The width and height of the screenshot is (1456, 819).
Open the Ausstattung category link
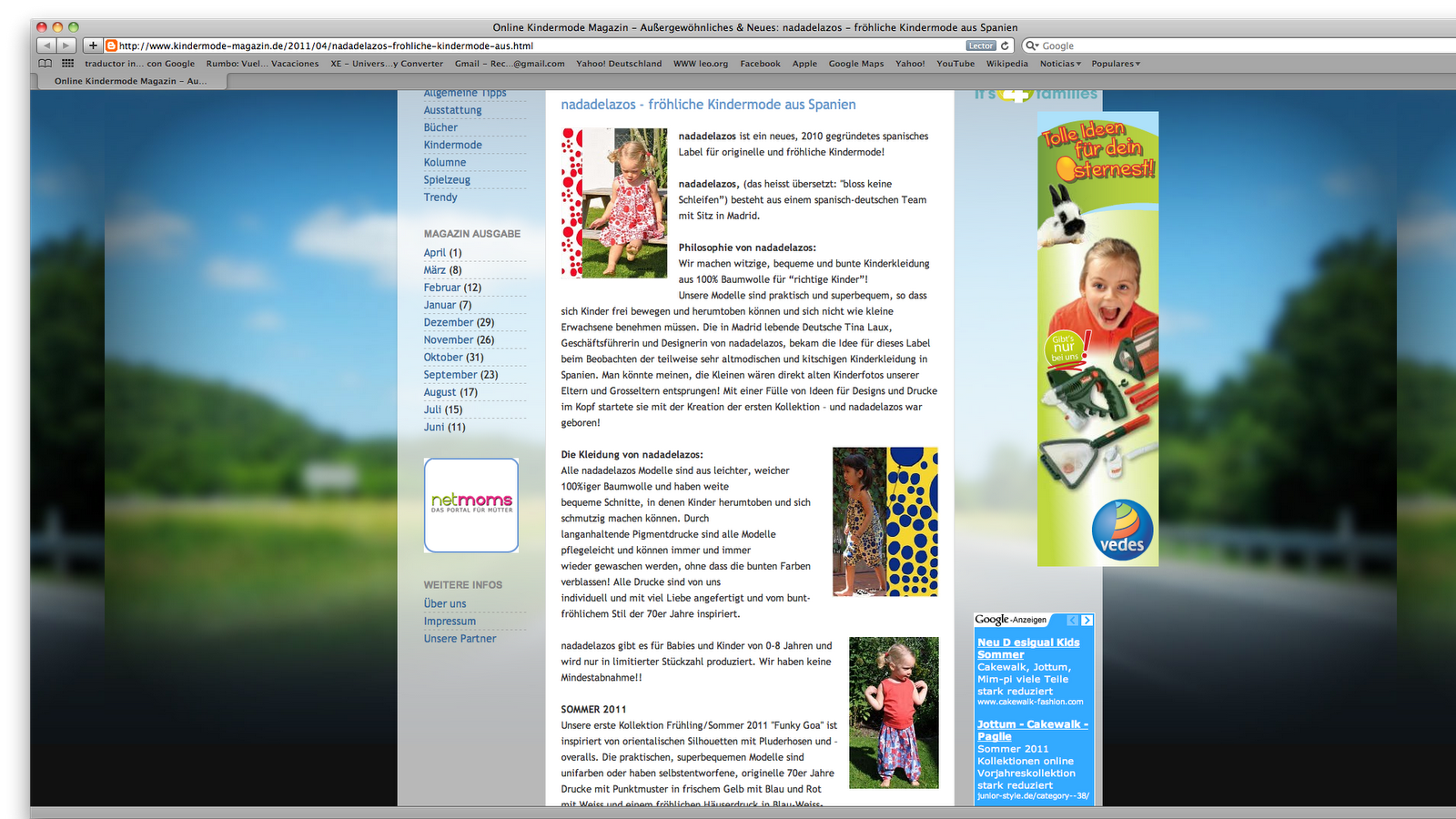452,110
